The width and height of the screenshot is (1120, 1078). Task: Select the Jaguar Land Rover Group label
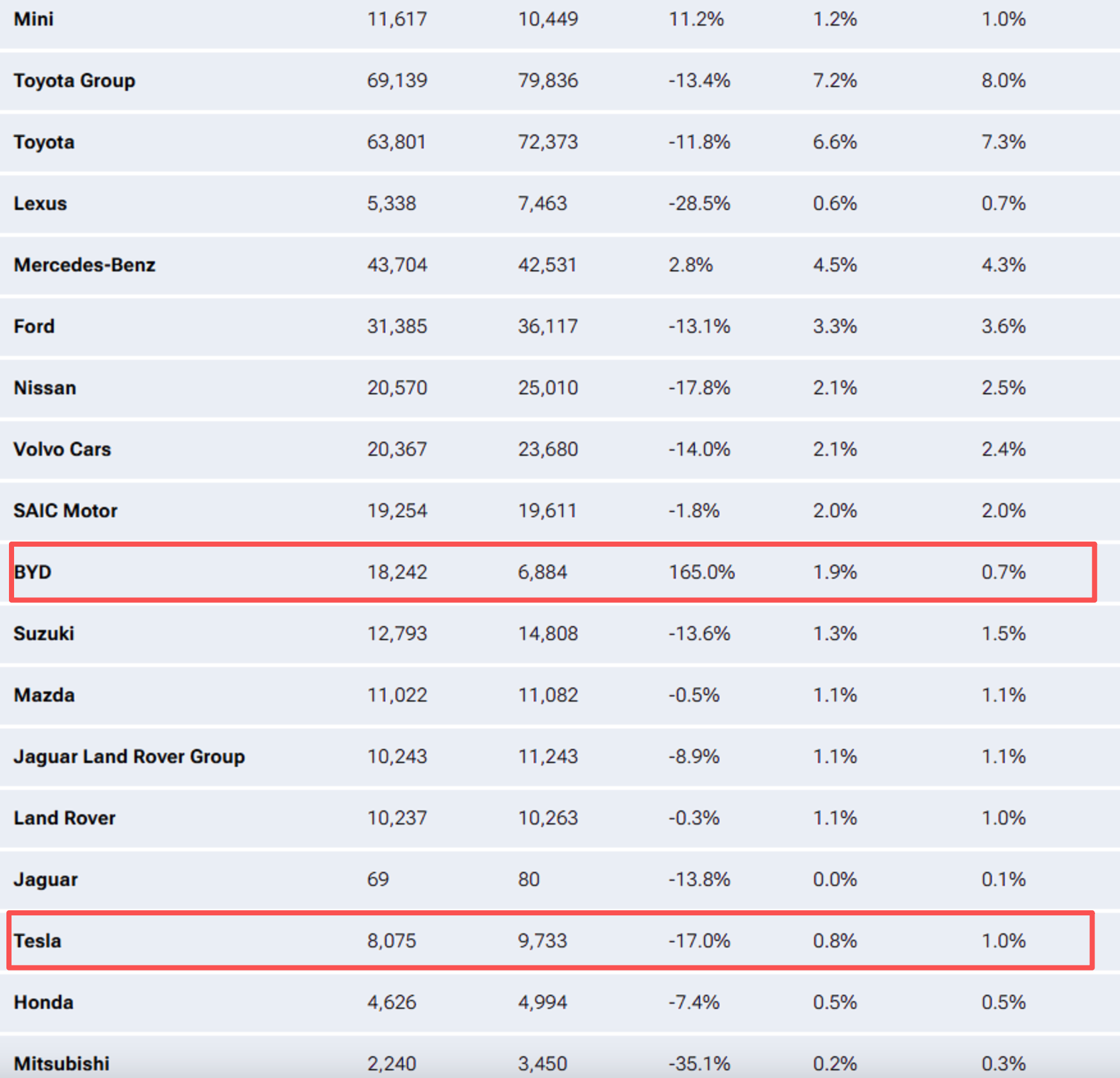(129, 756)
